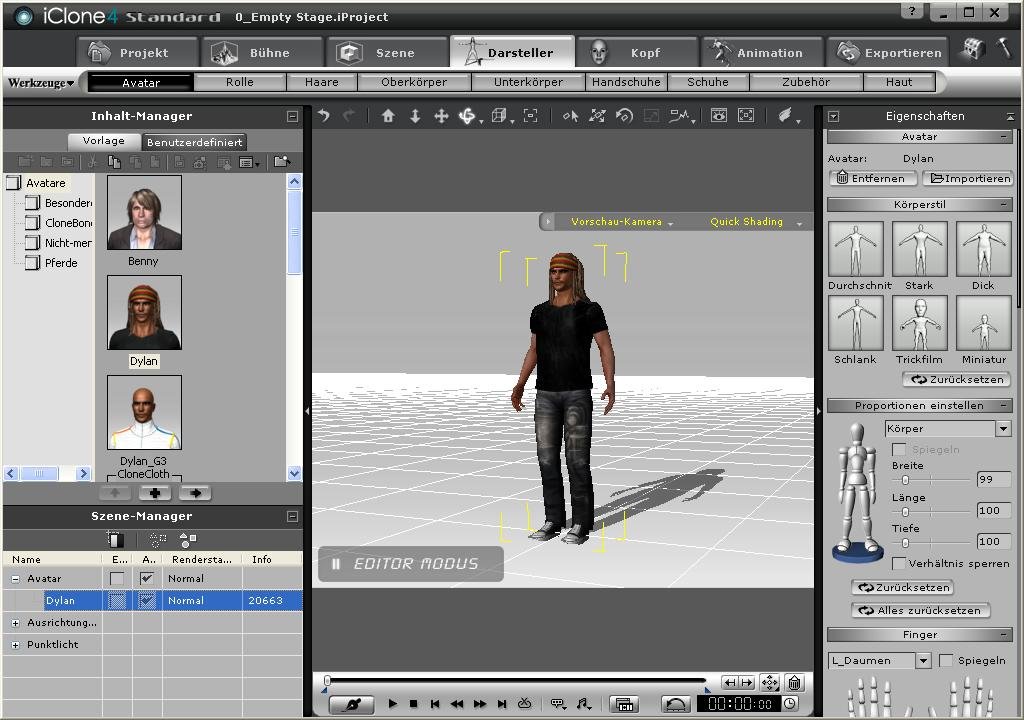1024x720 pixels.
Task: Click the play button in timeline
Action: tap(392, 704)
